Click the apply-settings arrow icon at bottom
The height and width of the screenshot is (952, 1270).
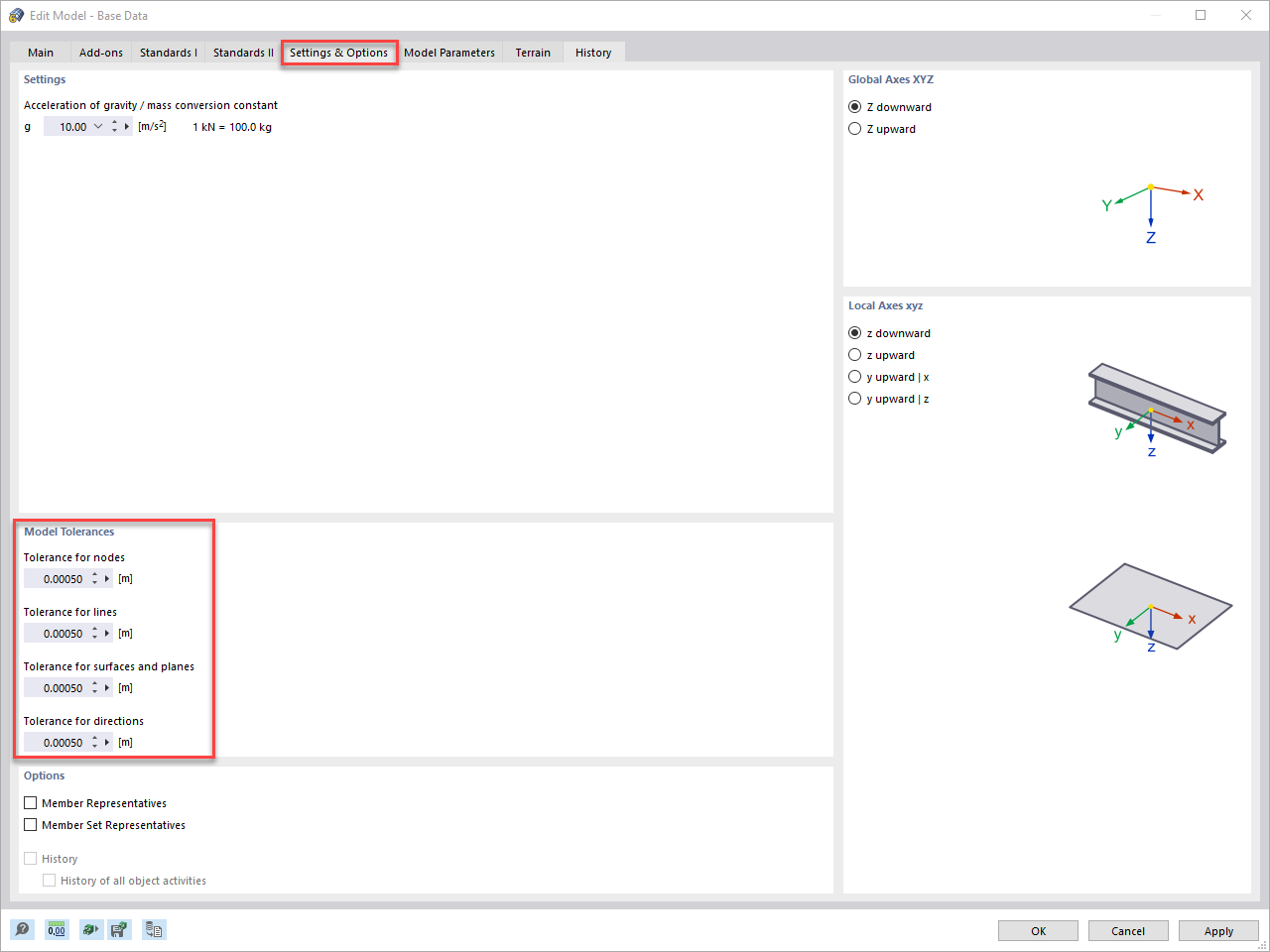tap(90, 929)
